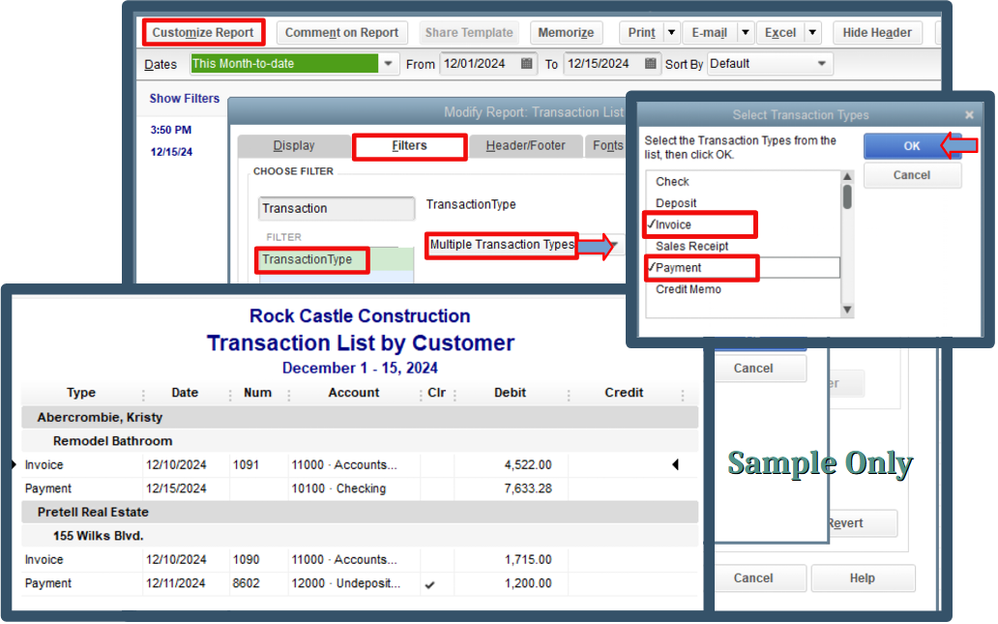998x624 pixels.
Task: Click the Debit column header
Action: pyautogui.click(x=510, y=393)
